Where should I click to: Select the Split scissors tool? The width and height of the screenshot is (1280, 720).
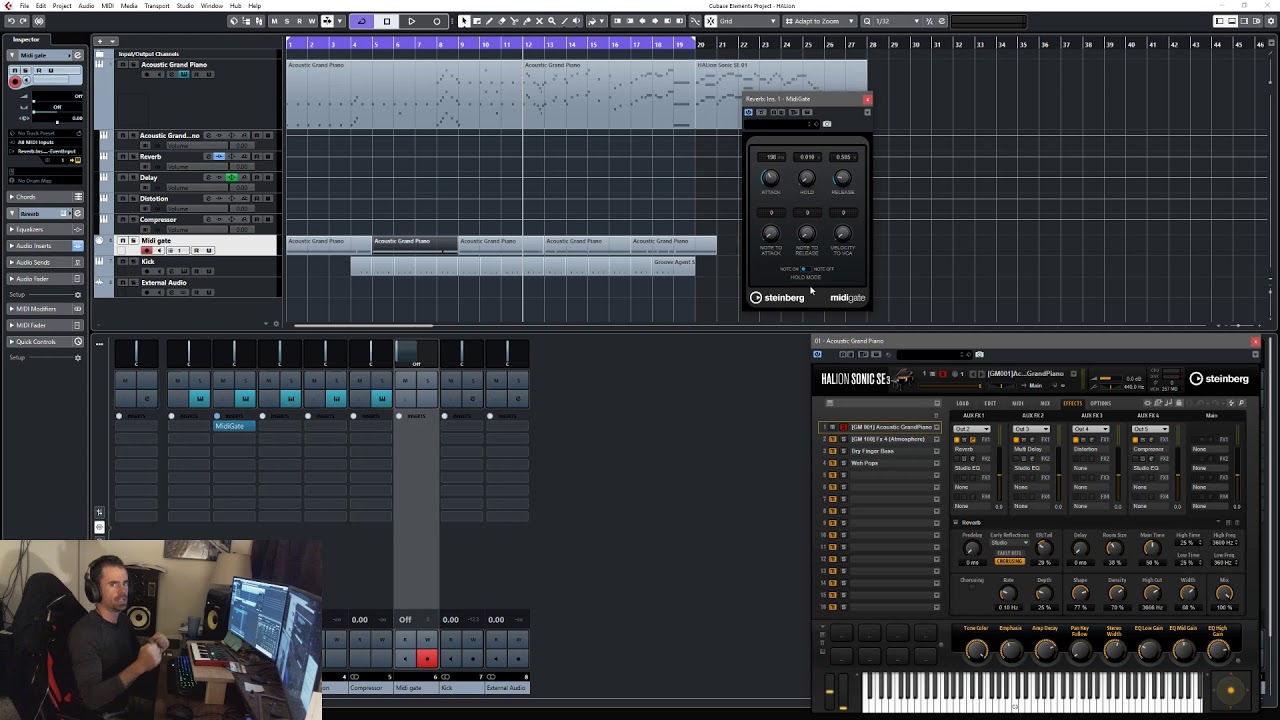pos(515,21)
